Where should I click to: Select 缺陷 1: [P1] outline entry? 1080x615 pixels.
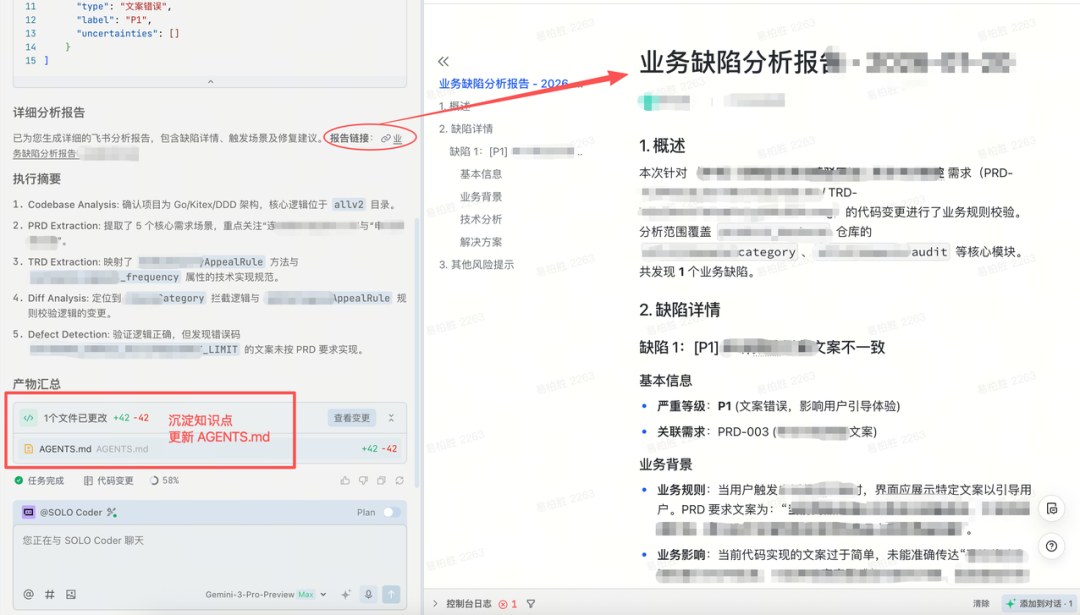[515, 152]
